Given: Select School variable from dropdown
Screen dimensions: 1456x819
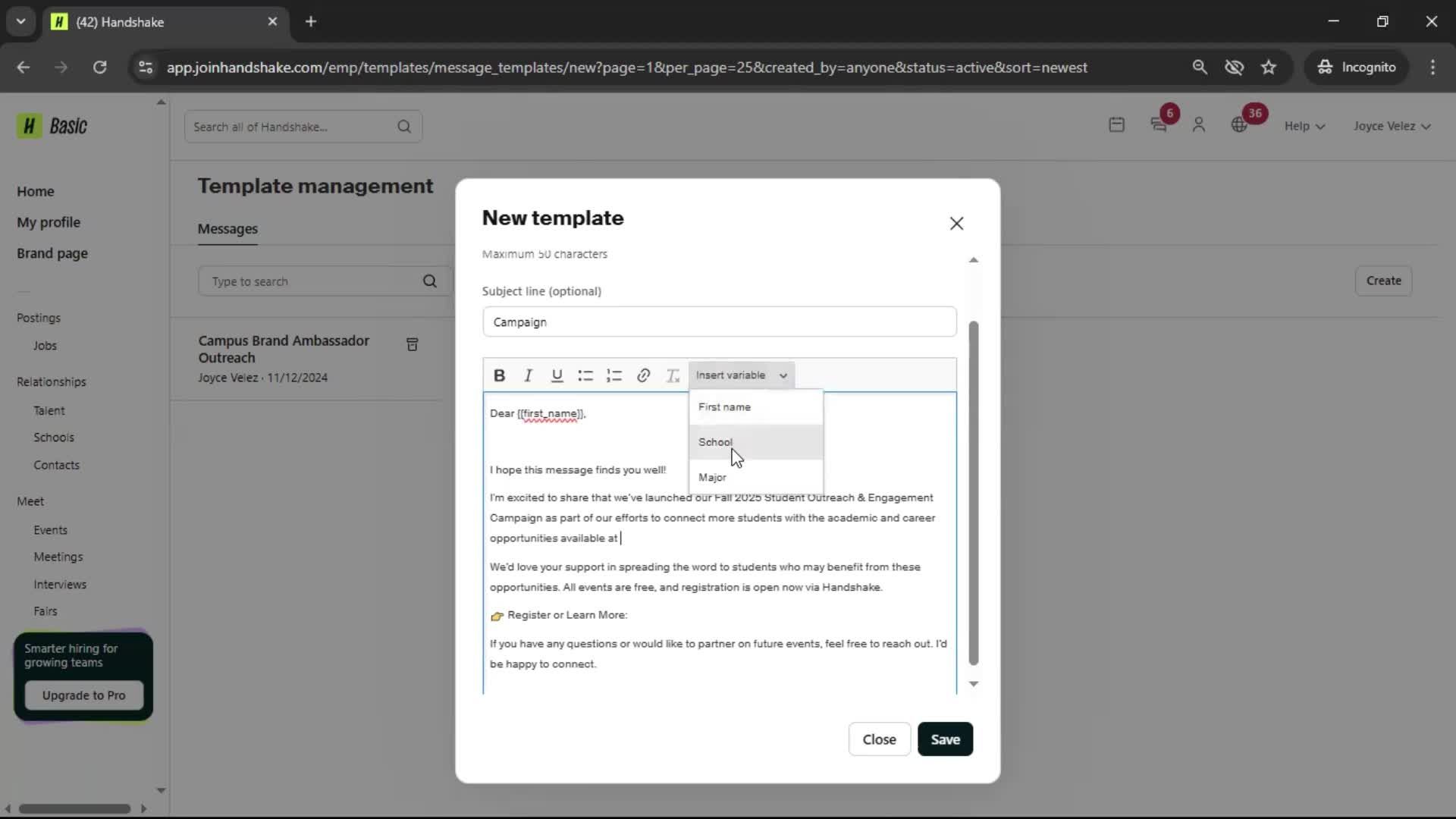Looking at the screenshot, I should (x=756, y=442).
